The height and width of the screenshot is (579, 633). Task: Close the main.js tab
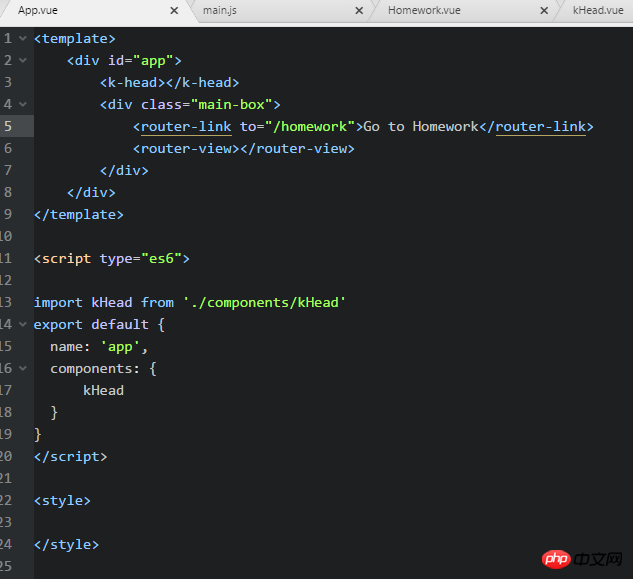(359, 10)
